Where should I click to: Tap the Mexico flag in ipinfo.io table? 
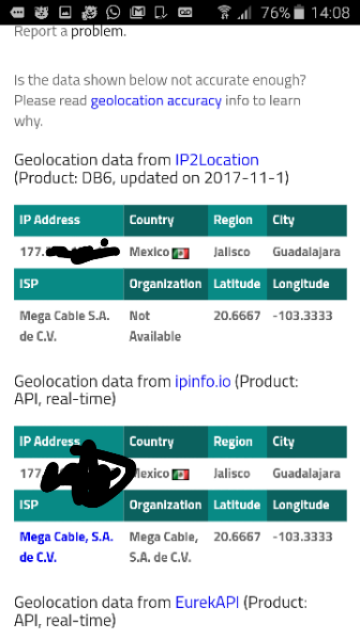pyautogui.click(x=180, y=474)
